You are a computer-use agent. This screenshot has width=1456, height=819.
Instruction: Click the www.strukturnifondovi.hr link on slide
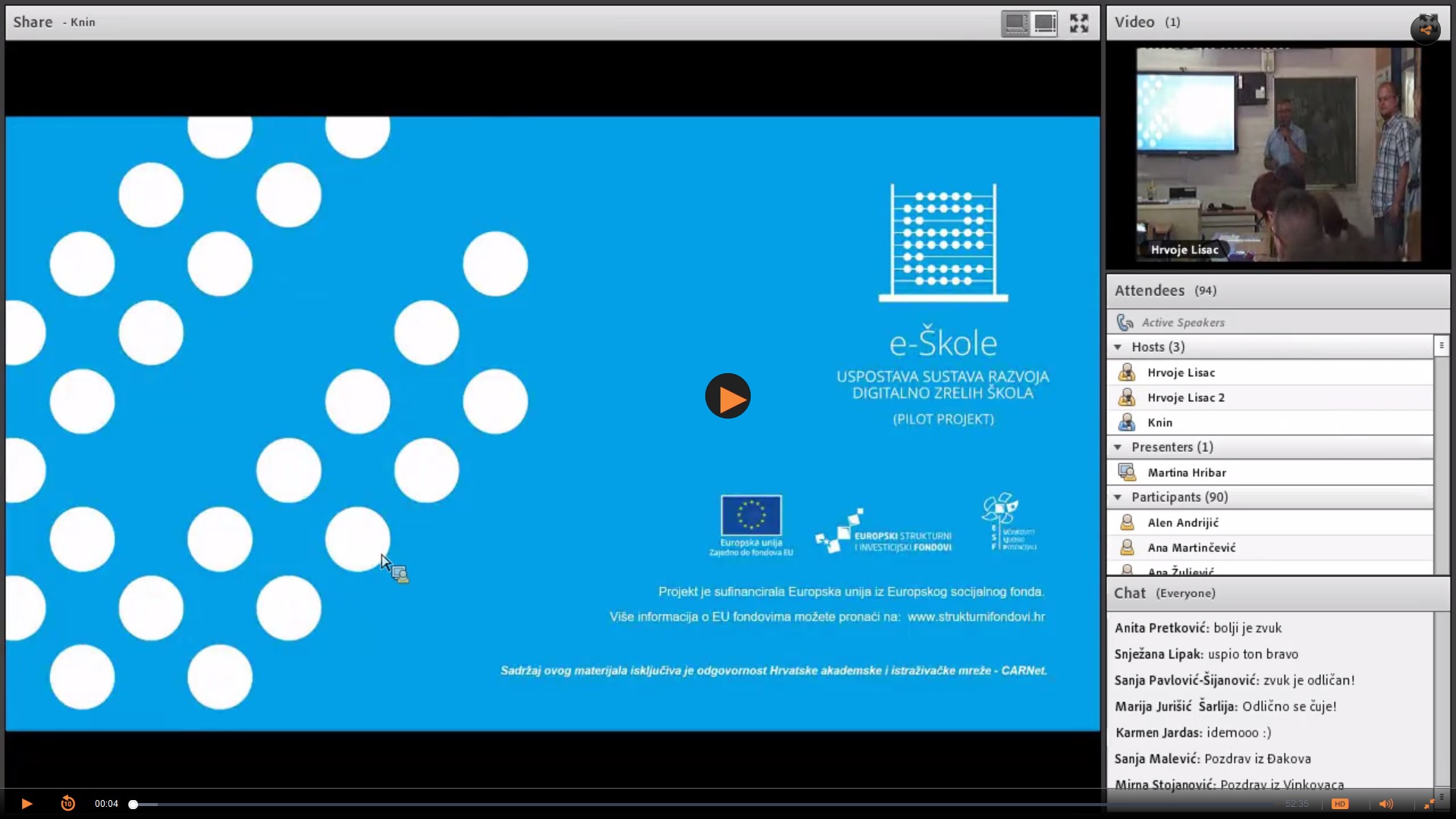point(976,617)
